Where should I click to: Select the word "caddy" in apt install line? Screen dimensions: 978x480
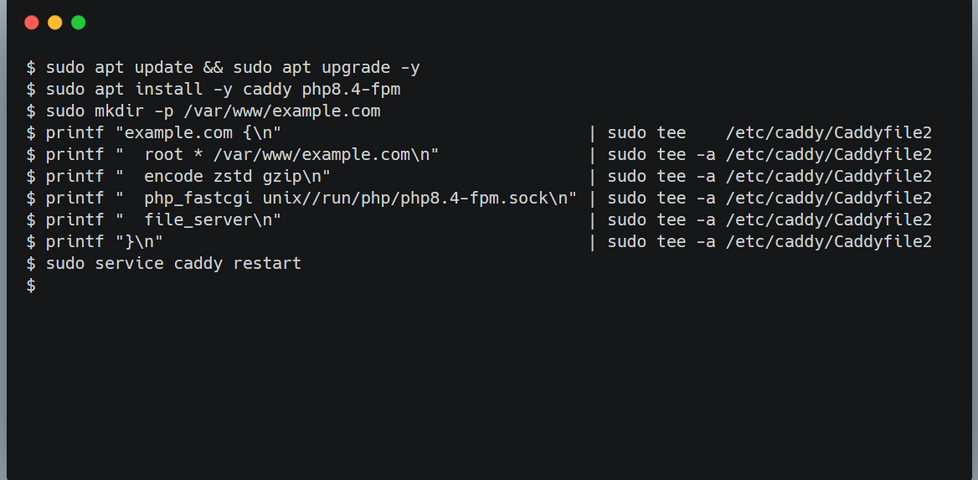coord(263,89)
